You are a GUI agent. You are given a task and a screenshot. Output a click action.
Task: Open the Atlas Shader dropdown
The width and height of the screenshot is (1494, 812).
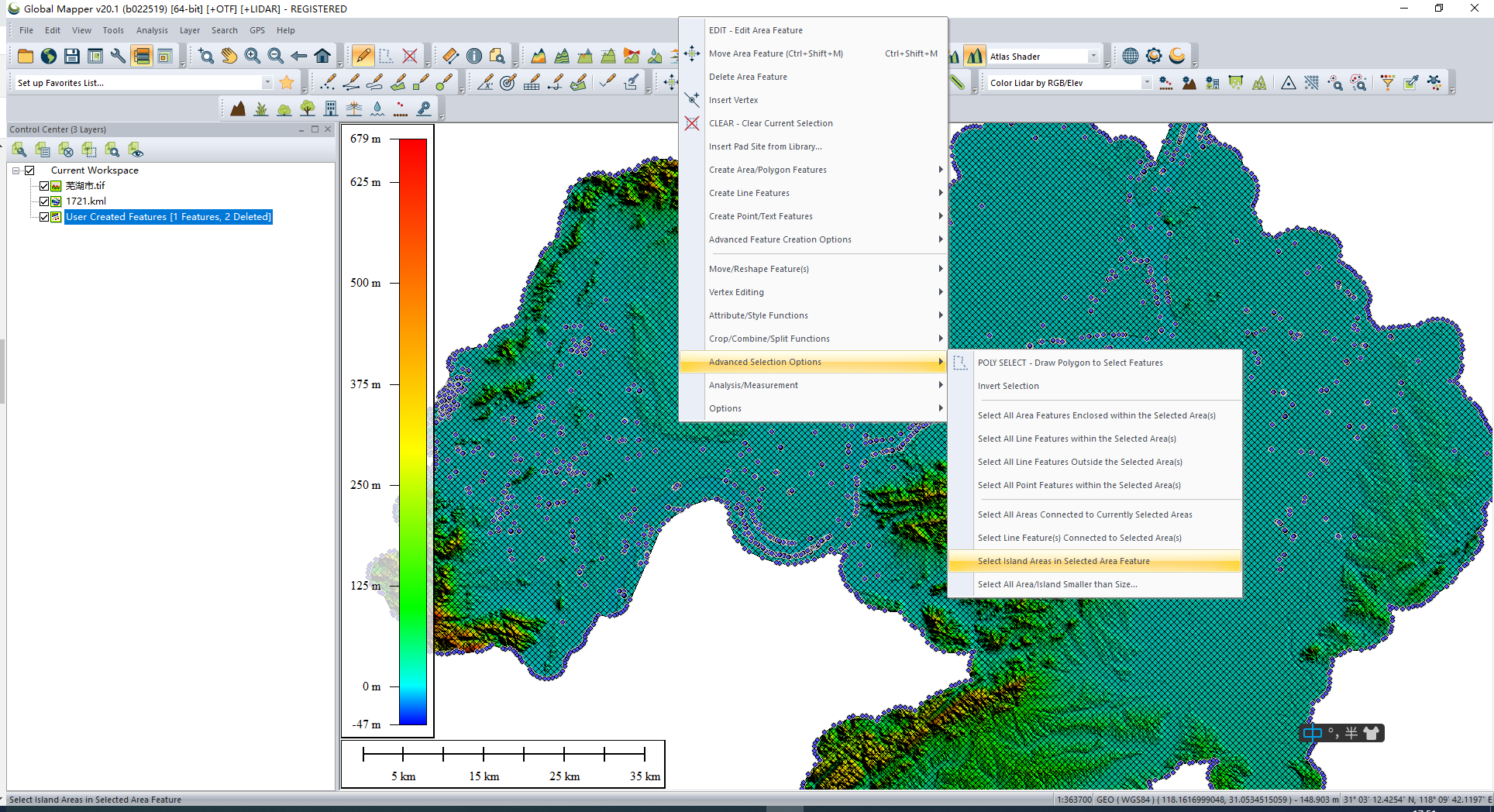(1043, 56)
